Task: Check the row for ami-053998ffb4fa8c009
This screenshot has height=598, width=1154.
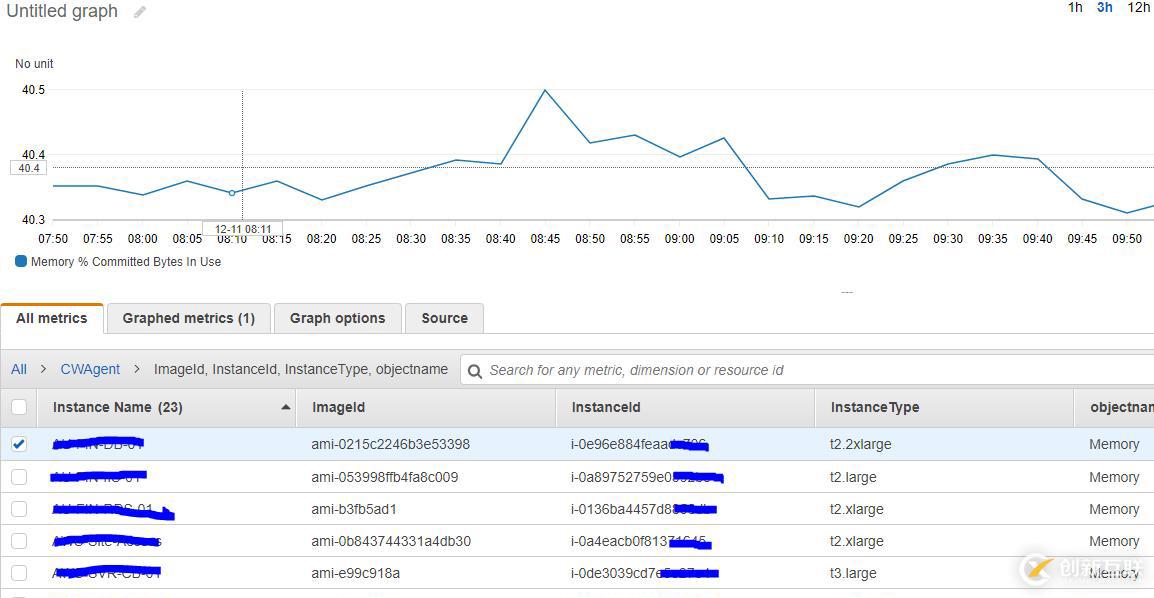Action: coord(19,477)
